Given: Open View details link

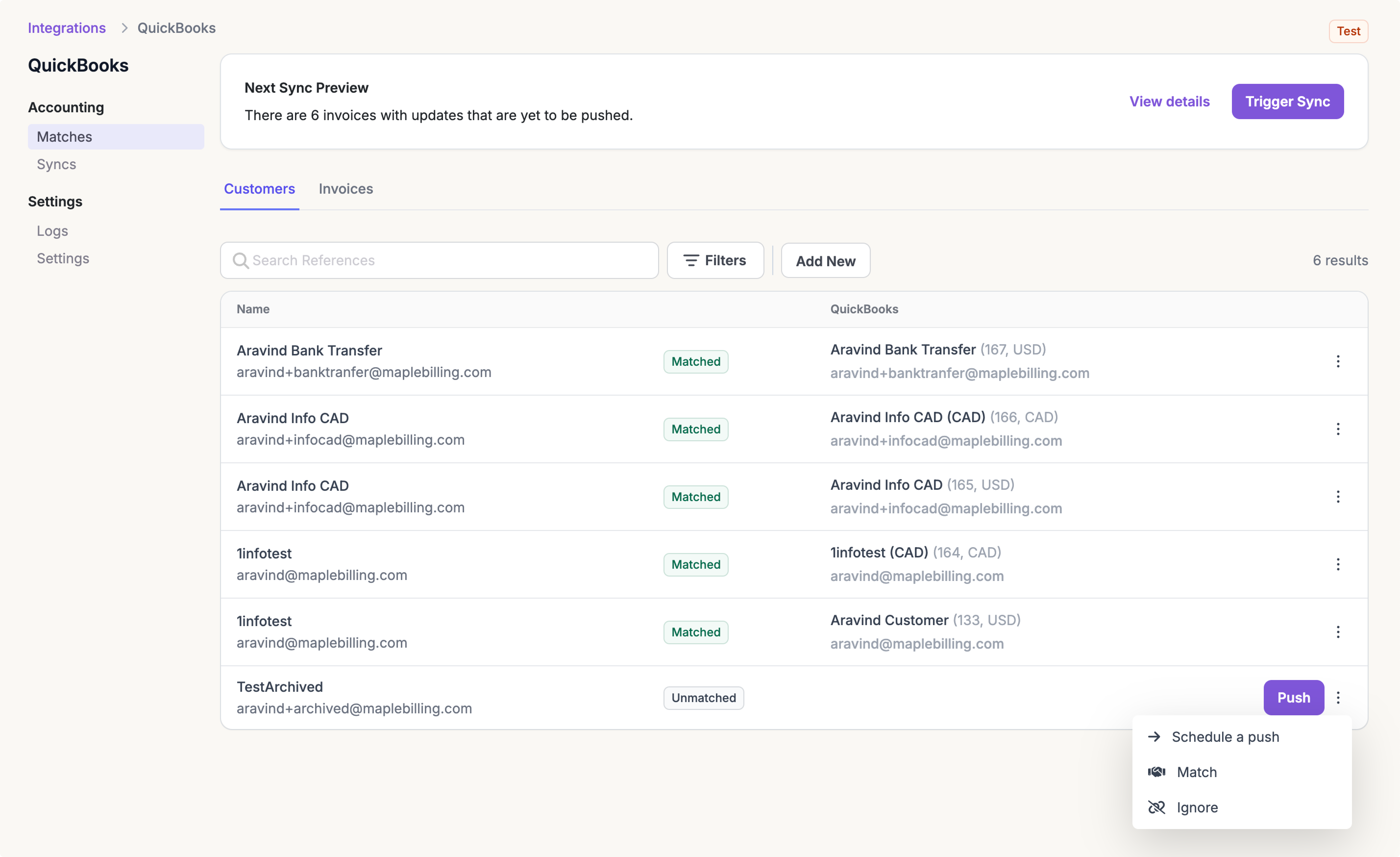Looking at the screenshot, I should coord(1169,101).
